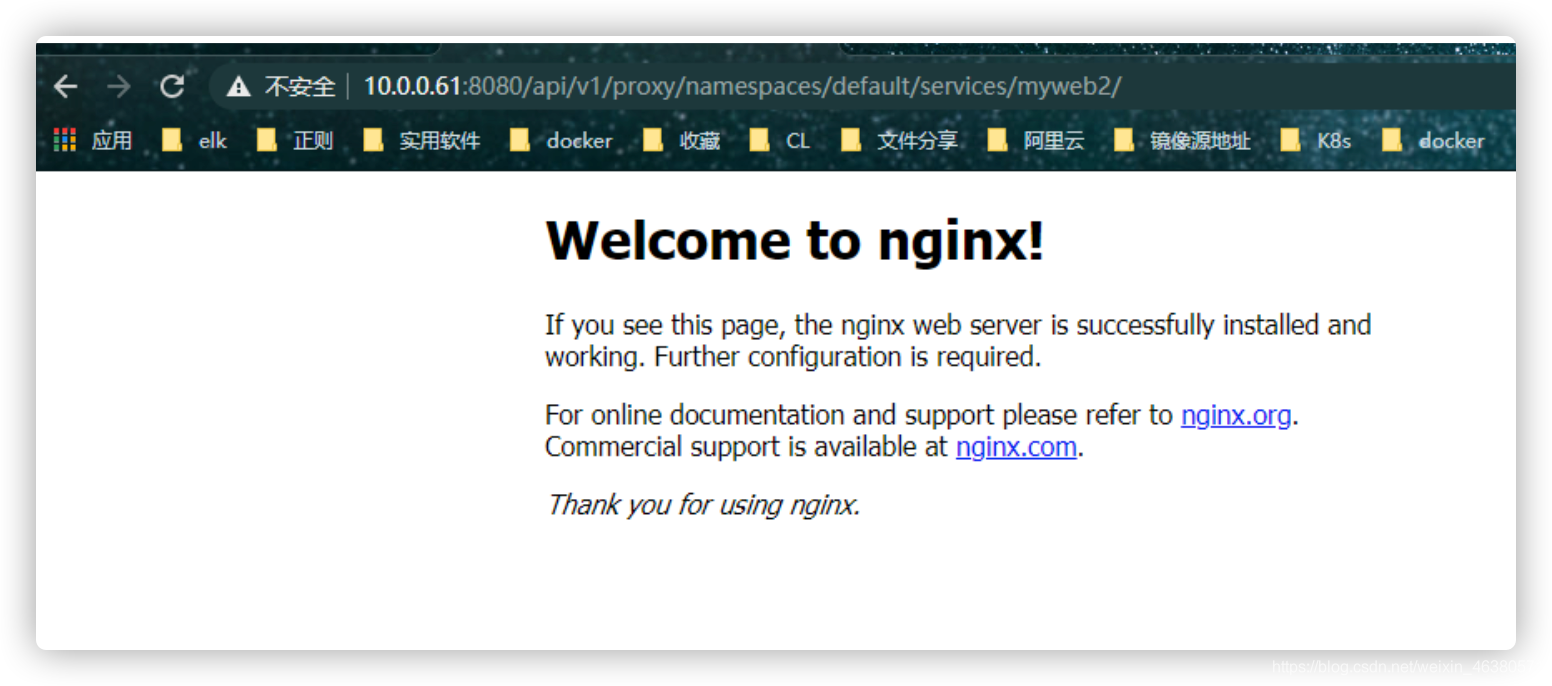Open the 正则 bookmark folder
This screenshot has width=1552, height=686.
click(295, 140)
